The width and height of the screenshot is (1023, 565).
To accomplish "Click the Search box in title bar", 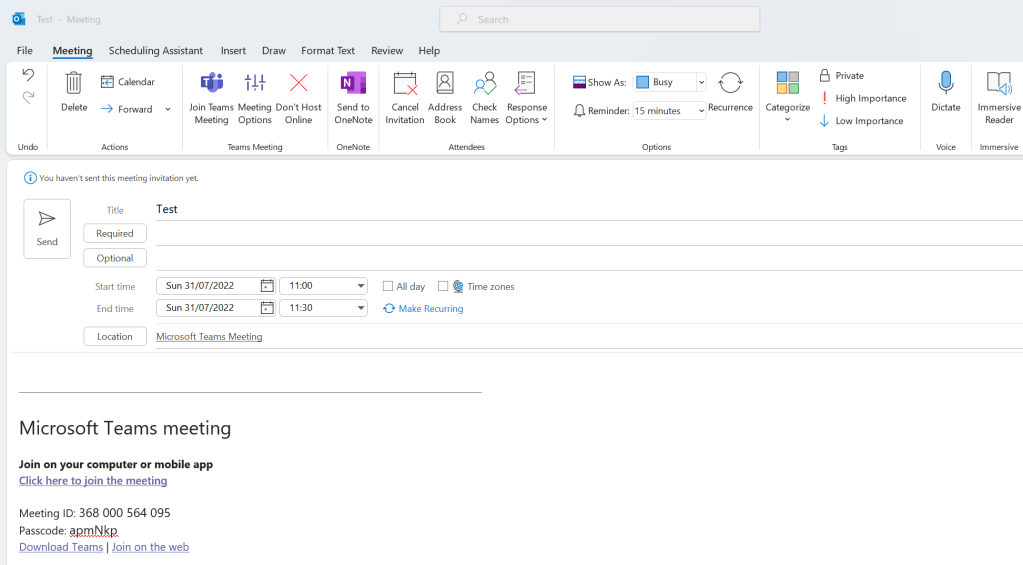I will (x=600, y=19).
